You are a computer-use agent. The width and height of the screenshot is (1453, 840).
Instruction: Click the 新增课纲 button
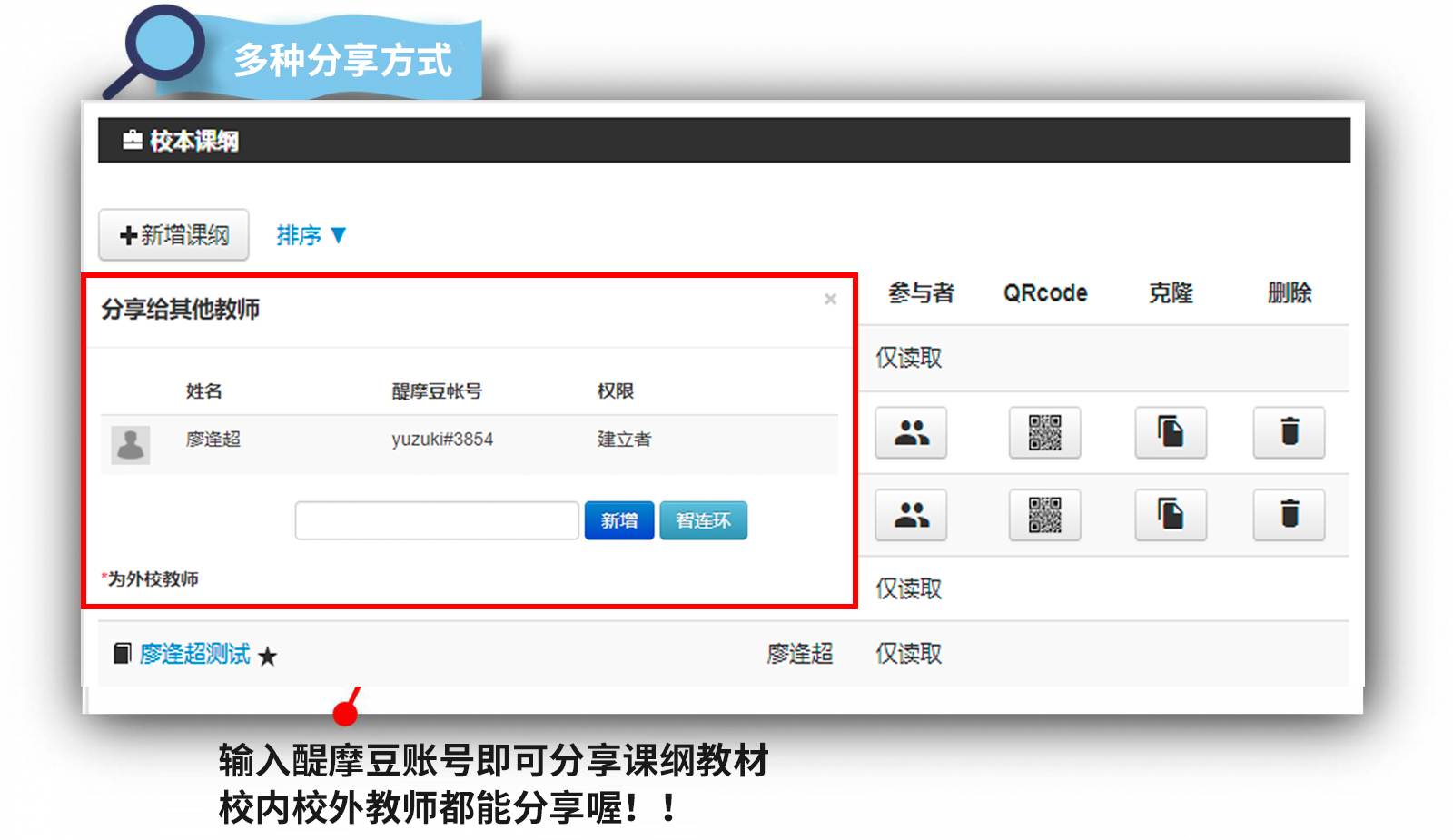pyautogui.click(x=173, y=235)
